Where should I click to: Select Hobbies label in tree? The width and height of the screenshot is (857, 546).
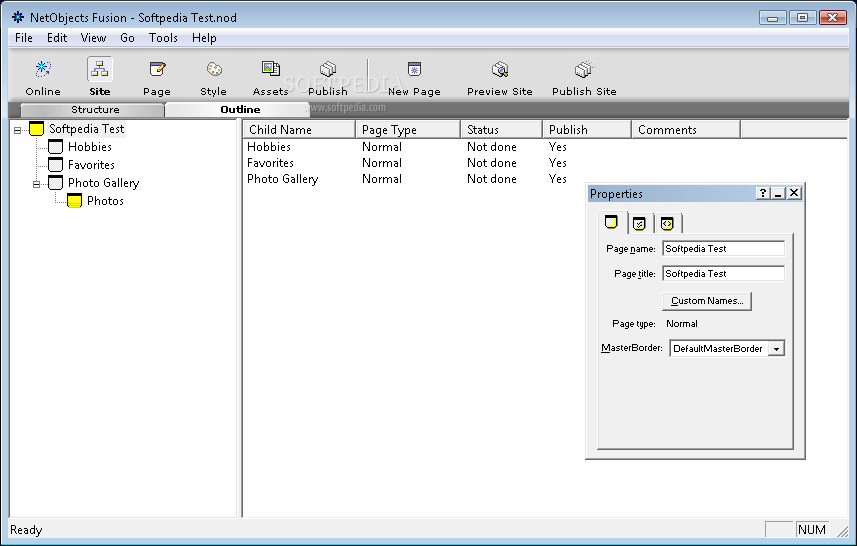90,147
